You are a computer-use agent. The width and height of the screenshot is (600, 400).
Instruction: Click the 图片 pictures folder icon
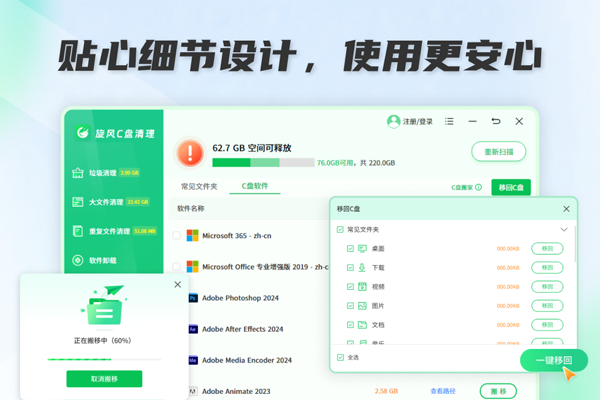[362, 305]
